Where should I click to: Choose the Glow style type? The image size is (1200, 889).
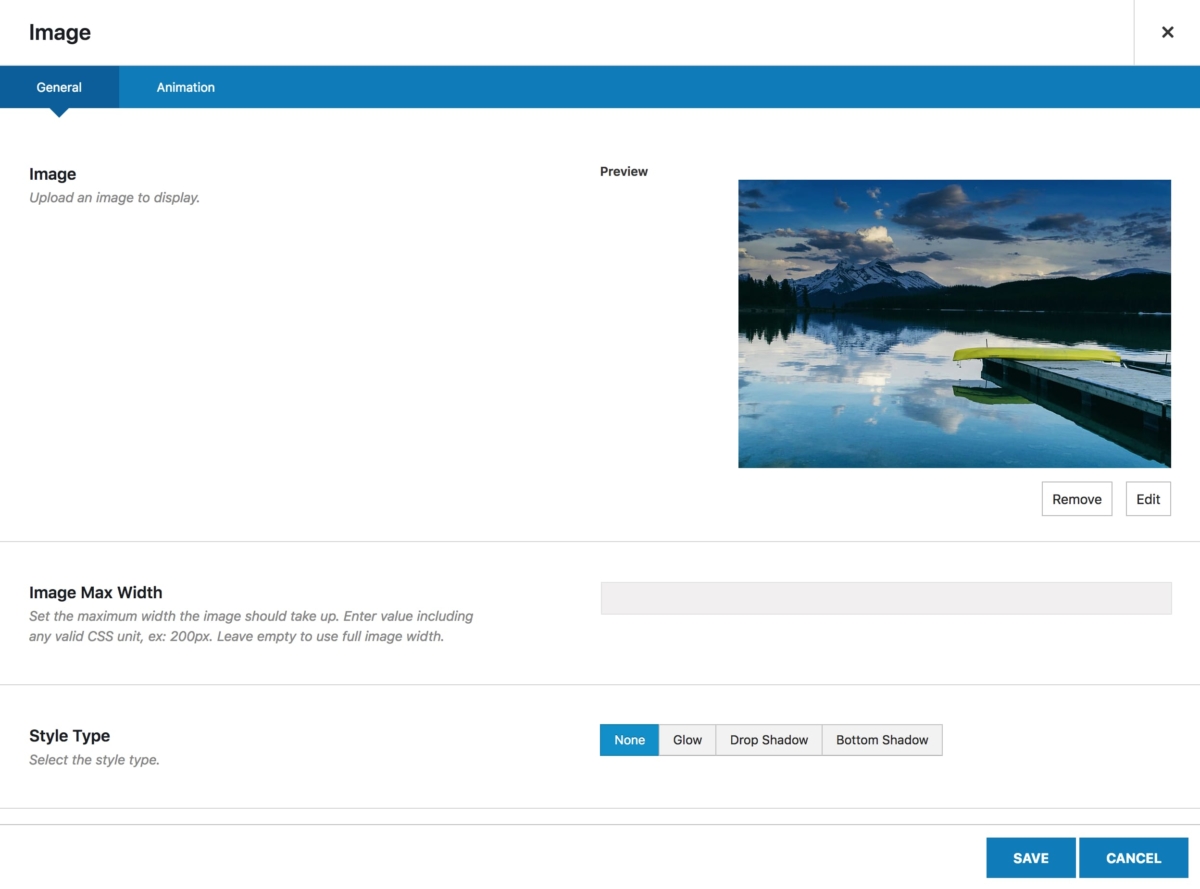pyautogui.click(x=687, y=740)
